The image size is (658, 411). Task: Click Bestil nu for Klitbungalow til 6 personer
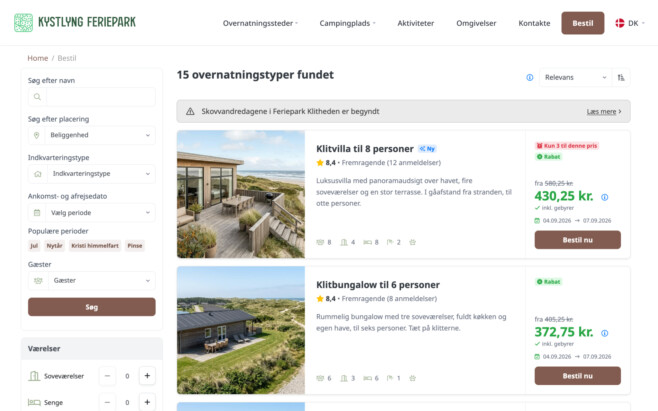(x=577, y=376)
